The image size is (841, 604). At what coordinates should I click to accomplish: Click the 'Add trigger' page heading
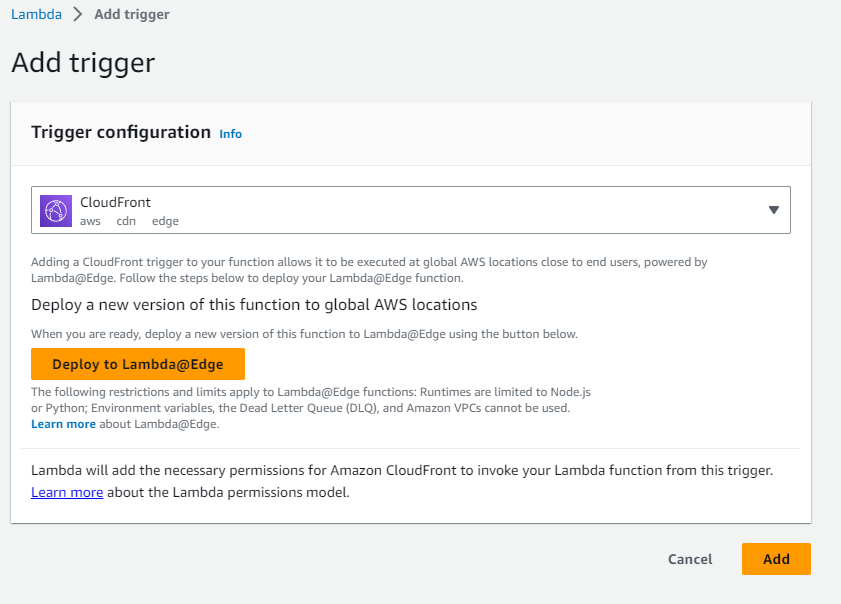(x=83, y=63)
